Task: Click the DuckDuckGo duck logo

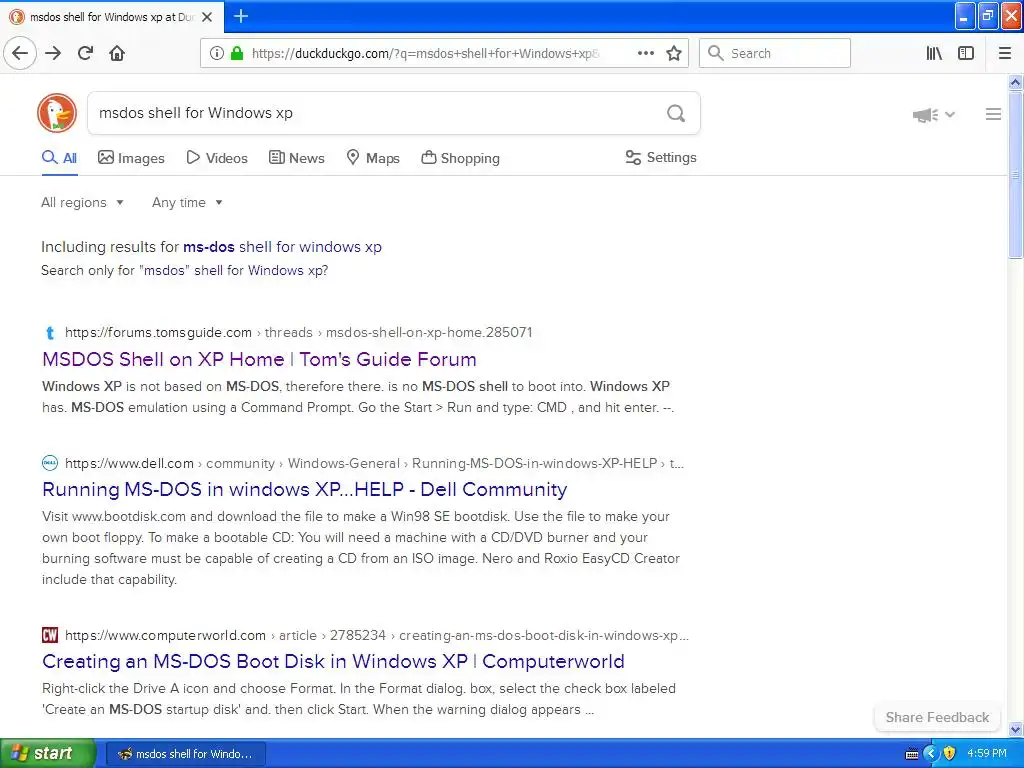Action: (57, 113)
